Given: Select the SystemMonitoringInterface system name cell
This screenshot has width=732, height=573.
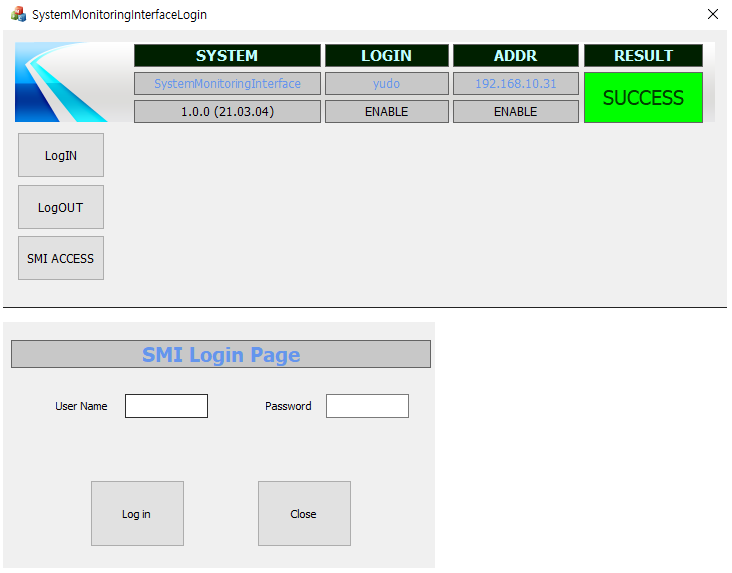Looking at the screenshot, I should (227, 84).
